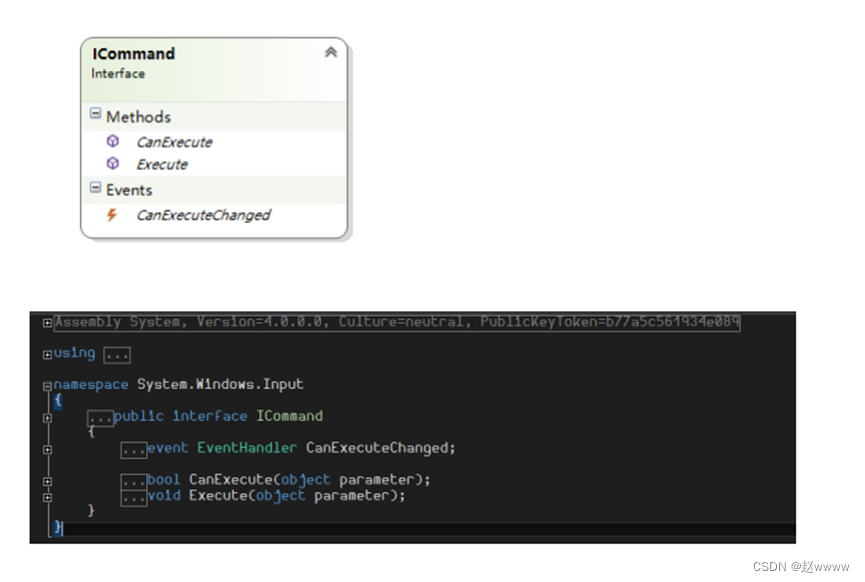Collapse the Methods section minus box
The height and width of the screenshot is (582, 865).
tap(95, 112)
